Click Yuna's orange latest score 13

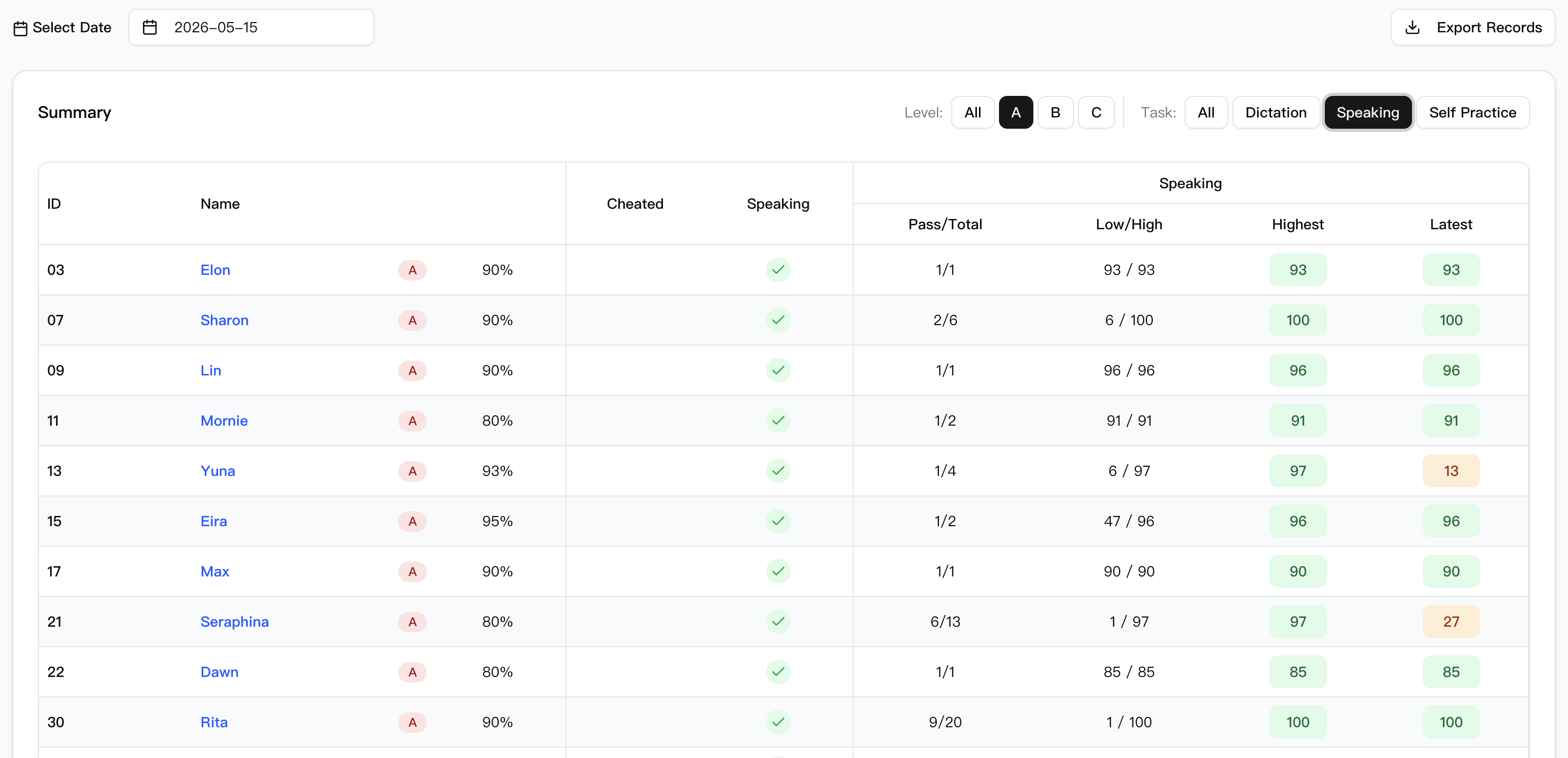tap(1451, 470)
